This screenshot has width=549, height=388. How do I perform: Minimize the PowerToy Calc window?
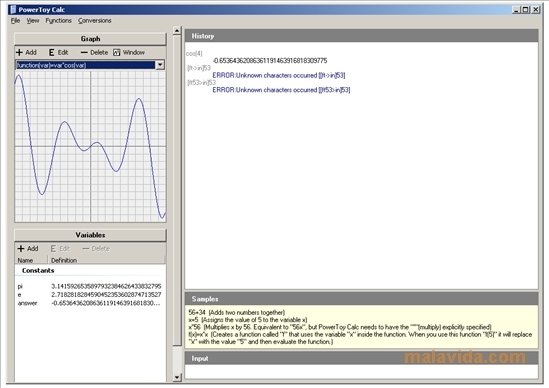[516, 10]
